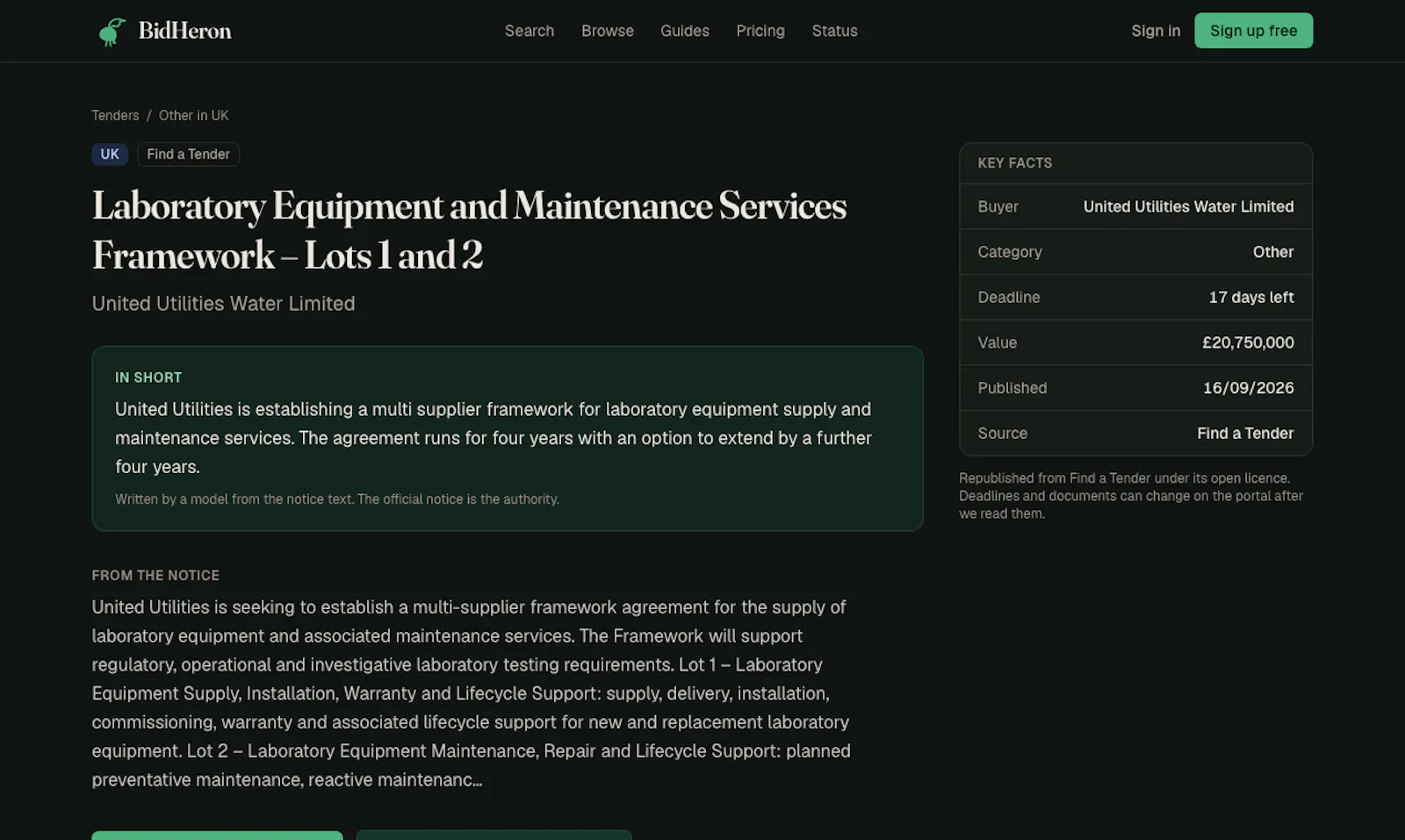Click the model-written disclaimer note
The width and height of the screenshot is (1405, 840).
click(337, 499)
